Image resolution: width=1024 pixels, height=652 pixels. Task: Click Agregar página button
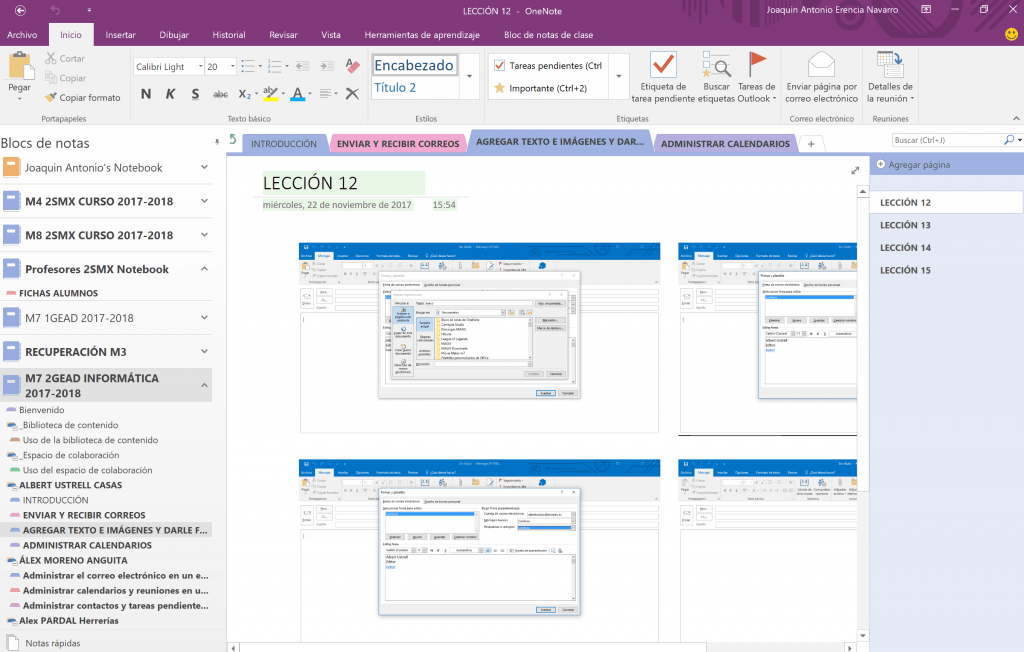click(913, 165)
